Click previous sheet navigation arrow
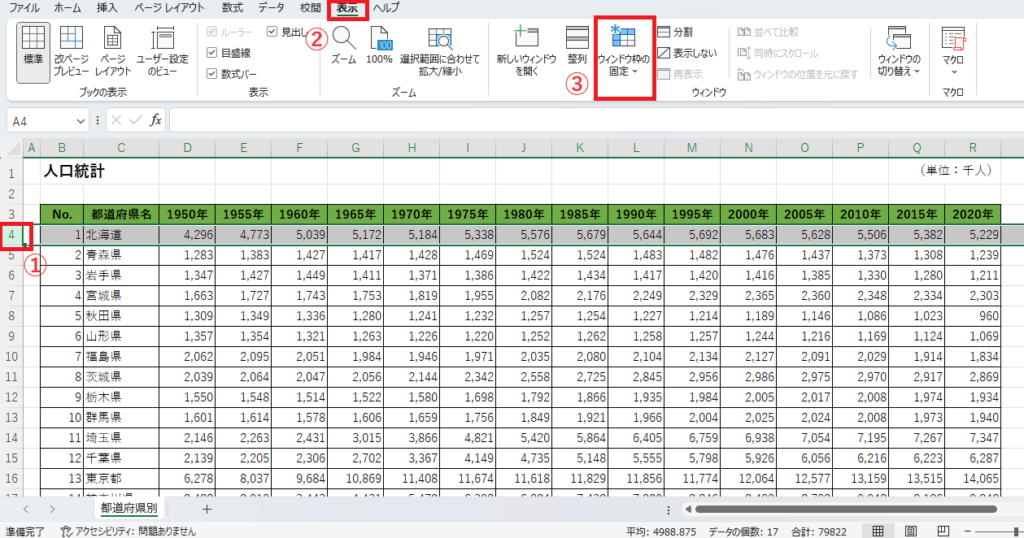Image resolution: width=1024 pixels, height=538 pixels. (26, 509)
